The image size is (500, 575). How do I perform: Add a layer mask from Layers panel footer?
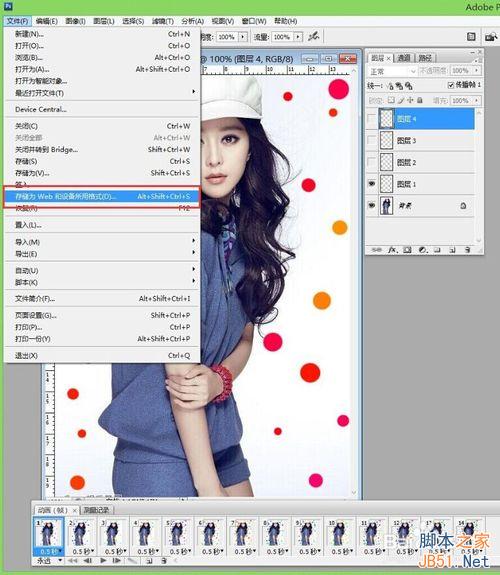click(x=407, y=250)
